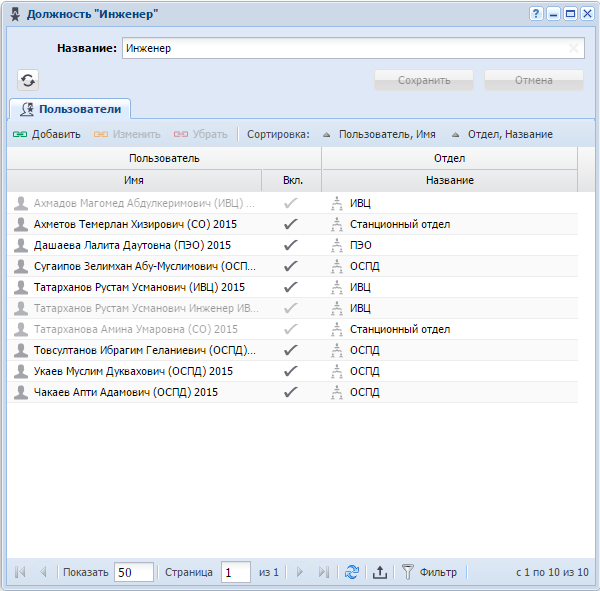Sort by Отдел, Название in toolbar
This screenshot has height=591, width=600.
503,134
